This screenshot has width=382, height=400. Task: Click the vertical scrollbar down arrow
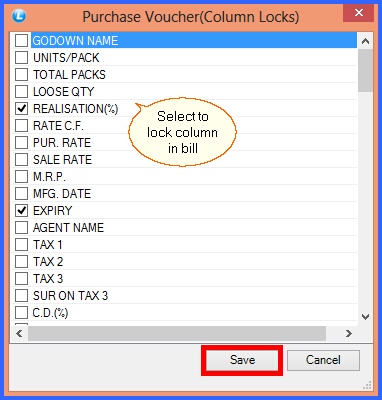point(365,317)
